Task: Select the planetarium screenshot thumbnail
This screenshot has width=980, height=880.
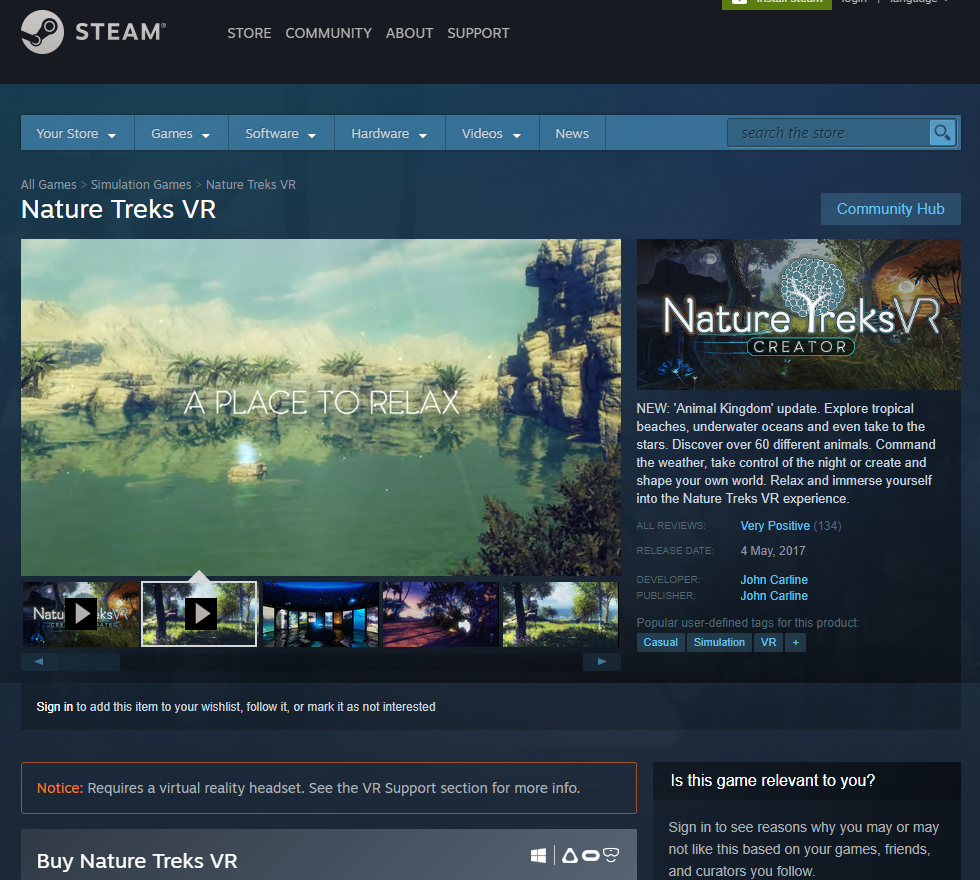Action: click(x=321, y=614)
